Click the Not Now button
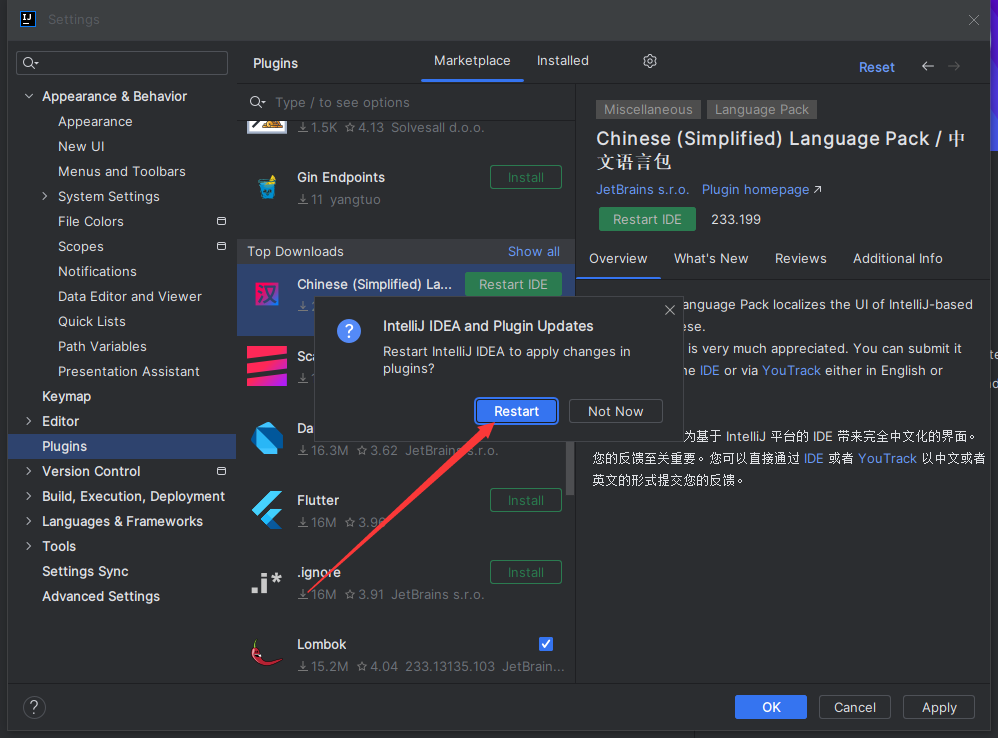This screenshot has height=738, width=998. coord(615,411)
